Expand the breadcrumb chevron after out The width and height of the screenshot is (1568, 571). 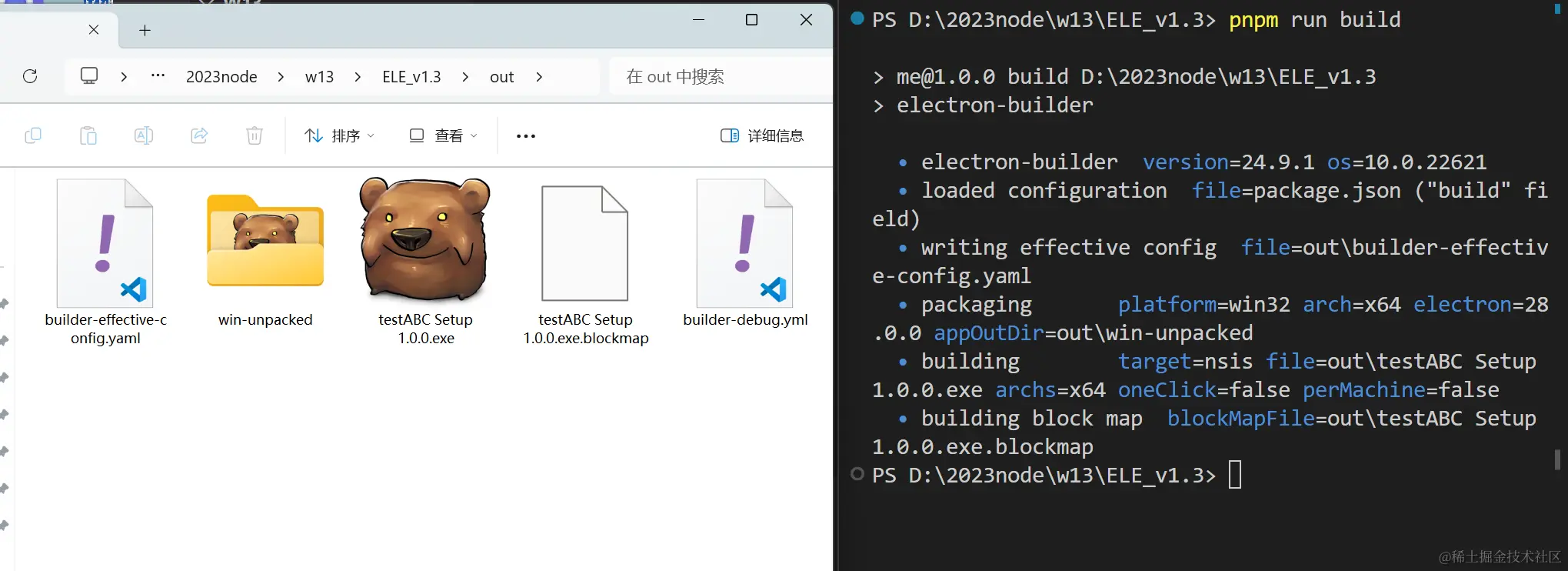[x=539, y=76]
